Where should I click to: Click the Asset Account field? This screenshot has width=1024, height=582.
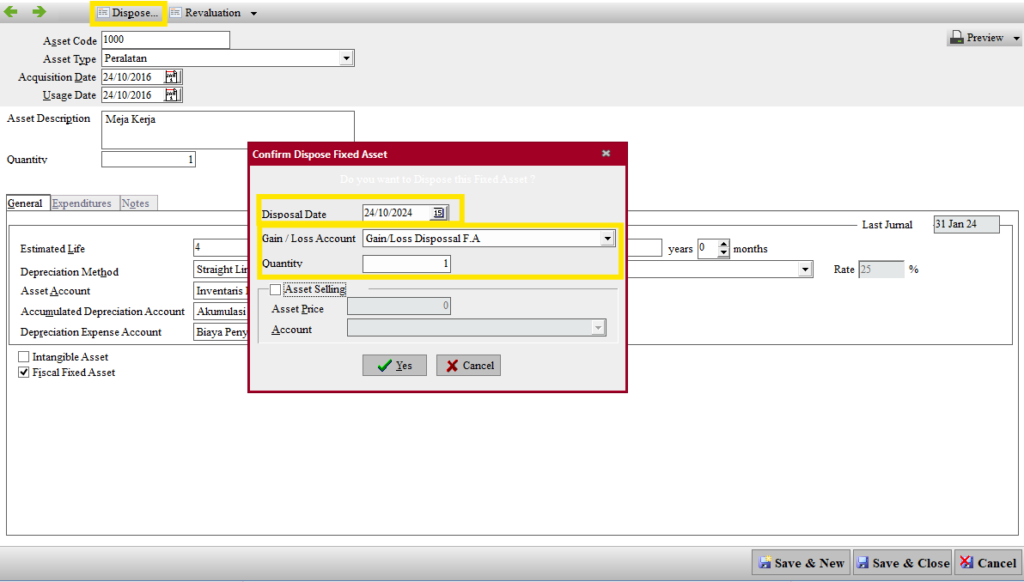221,291
